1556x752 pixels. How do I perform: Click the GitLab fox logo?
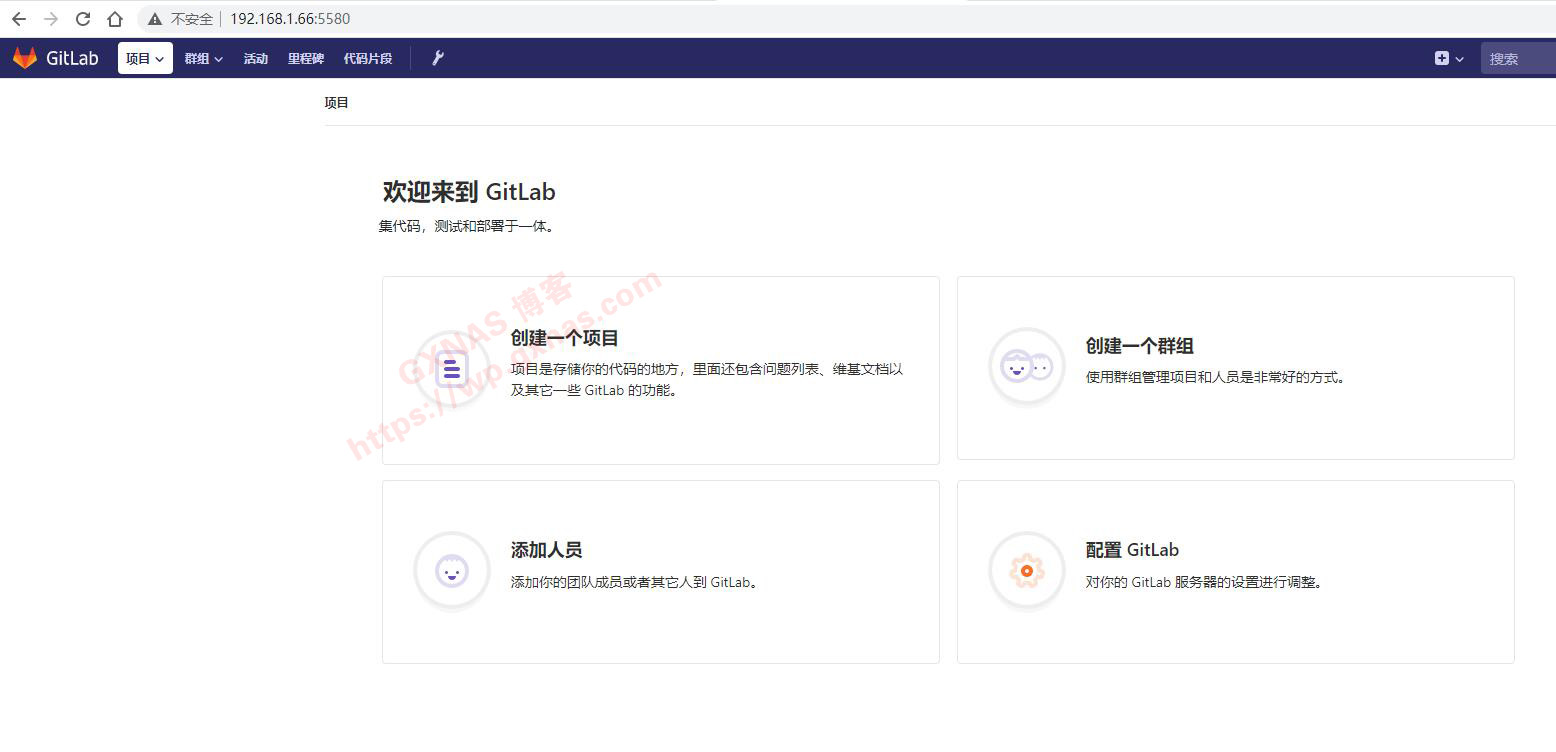click(x=25, y=58)
